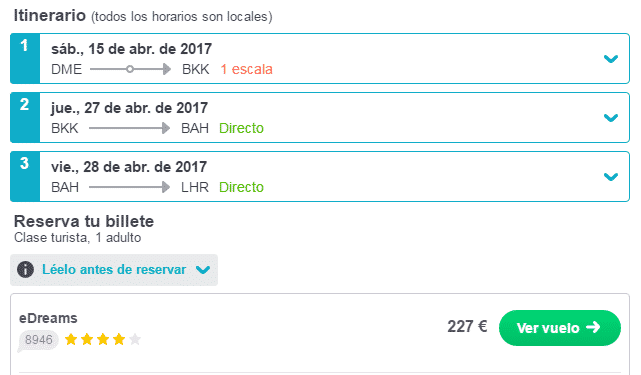Select sáb., 15 de abr. de 2017 row
Image resolution: width=641 pixels, height=375 pixels.
(320, 58)
